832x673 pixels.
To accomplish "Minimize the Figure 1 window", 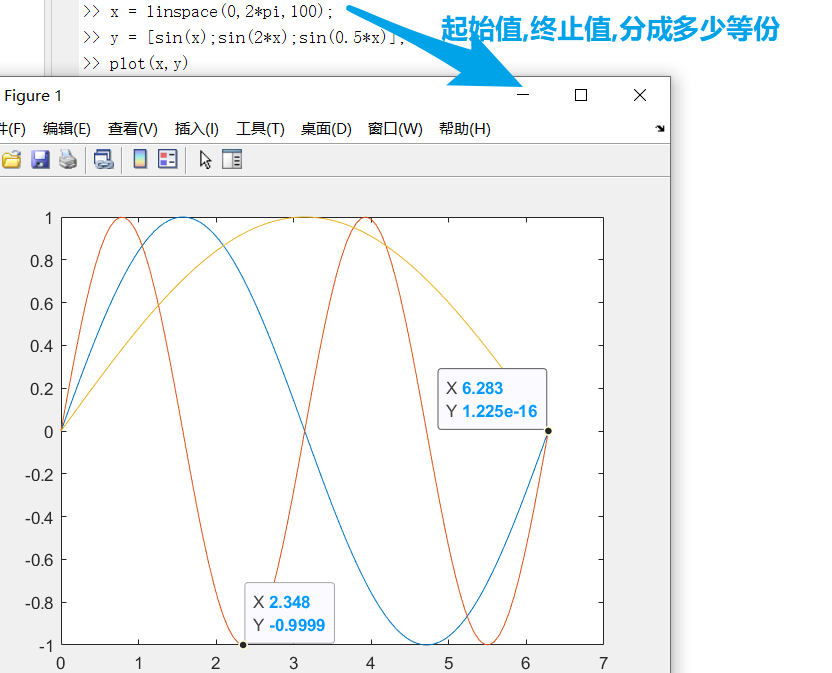I will pyautogui.click(x=523, y=95).
